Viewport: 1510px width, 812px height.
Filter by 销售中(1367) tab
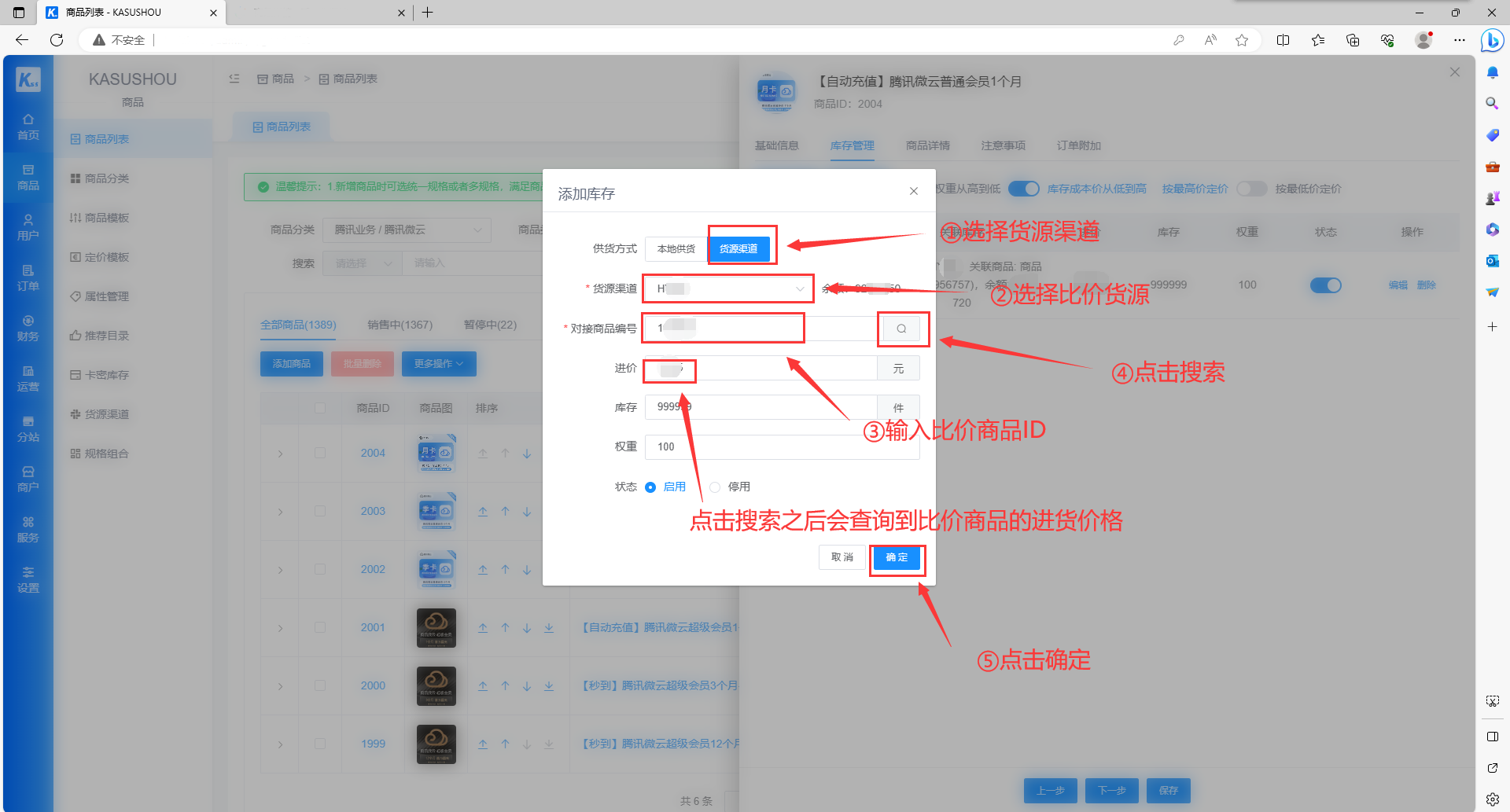[x=400, y=325]
